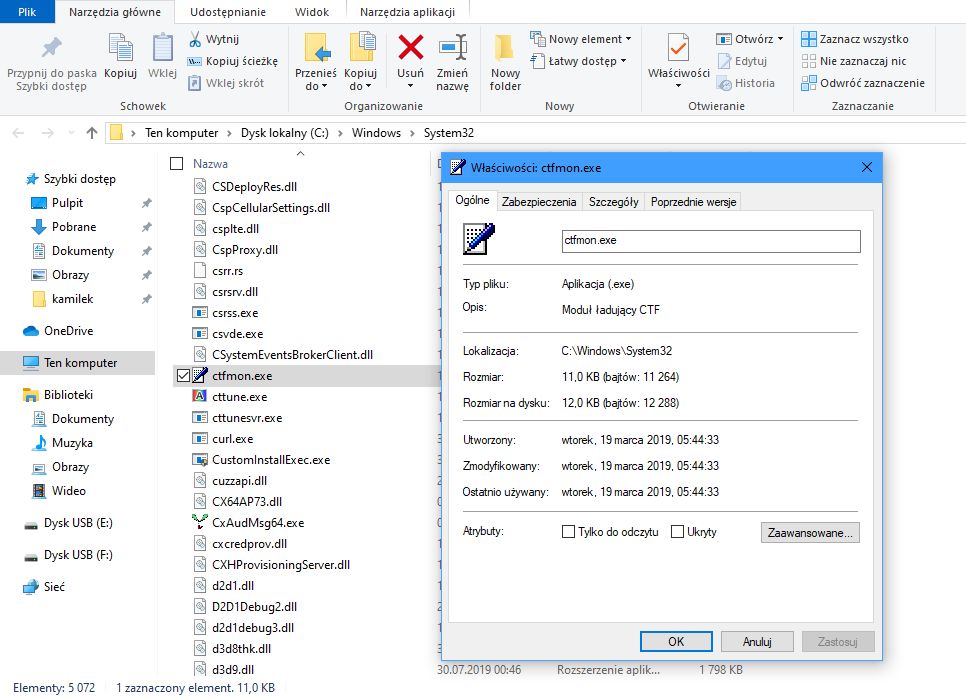Viewport: 966px width, 698px height.
Task: Click the Zaawansowane... button
Action: click(x=810, y=532)
